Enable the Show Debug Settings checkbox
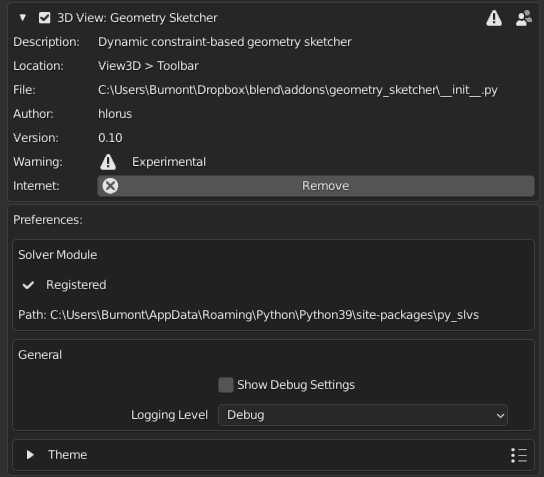This screenshot has width=544, height=477. tap(226, 385)
